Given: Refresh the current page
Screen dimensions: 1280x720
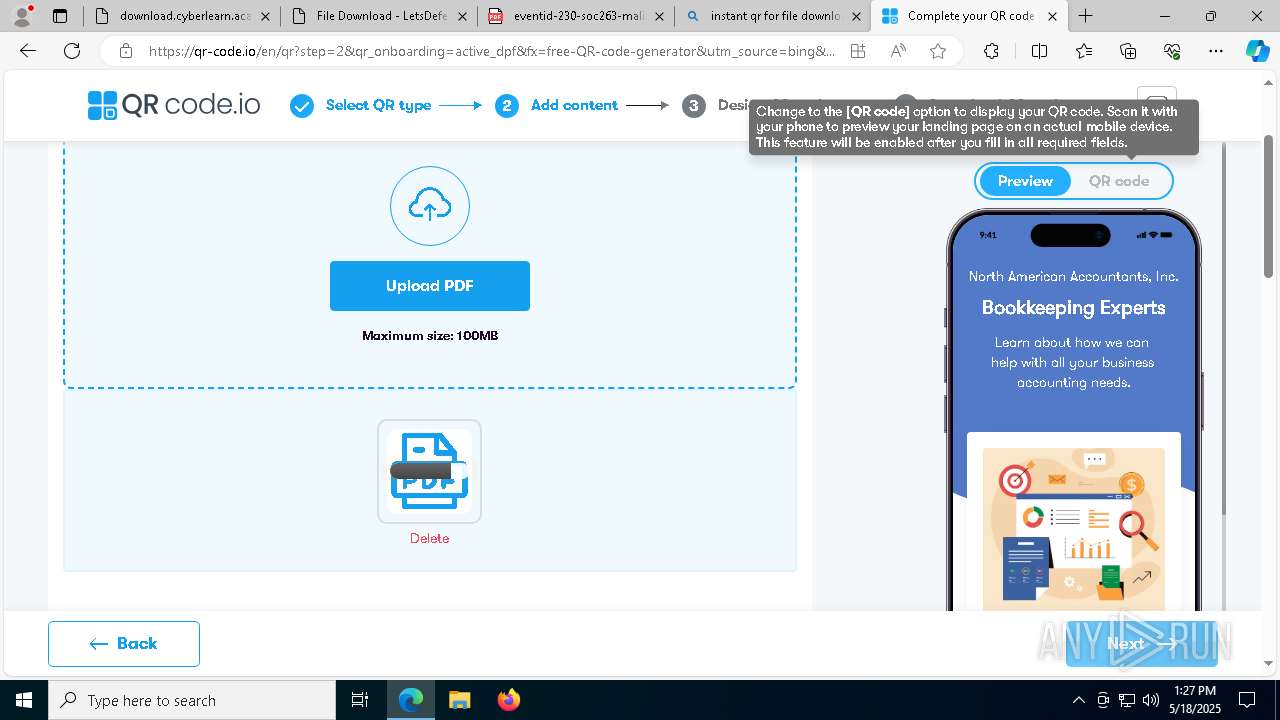Looking at the screenshot, I should (72, 52).
